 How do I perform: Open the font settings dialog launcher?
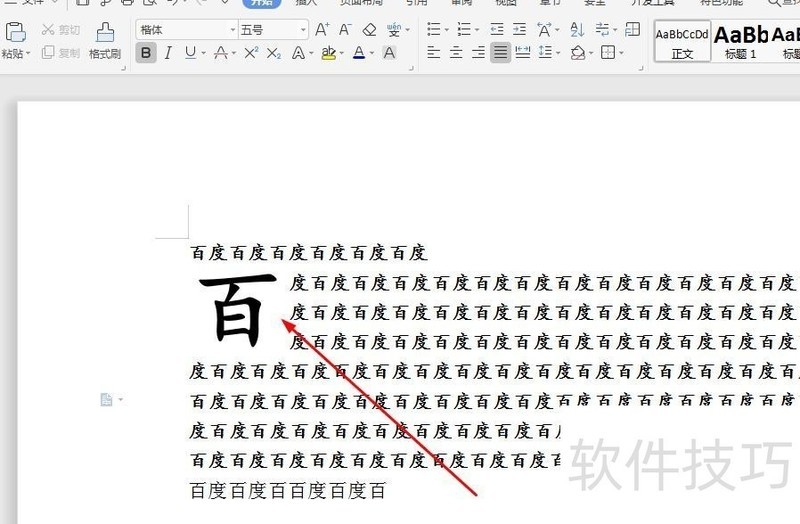click(x=411, y=68)
